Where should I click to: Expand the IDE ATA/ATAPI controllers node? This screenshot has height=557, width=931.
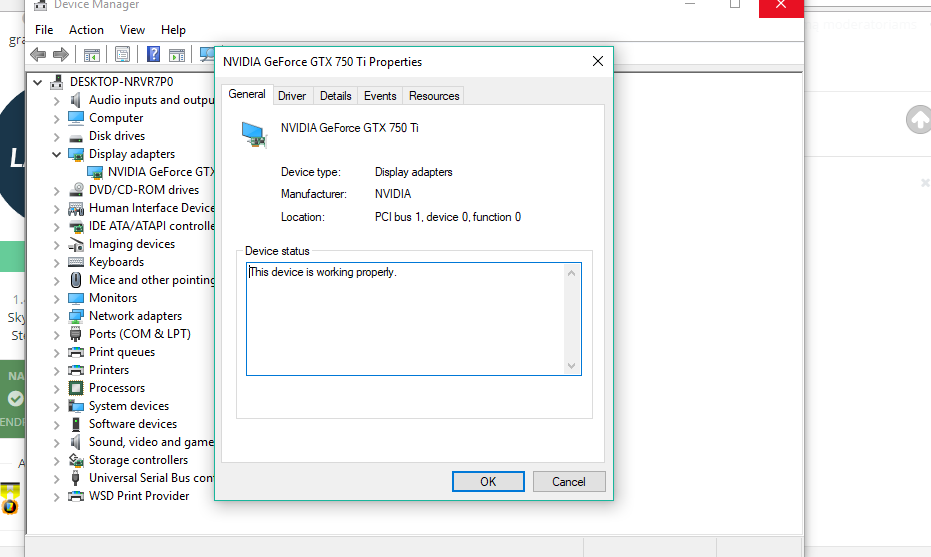[56, 227]
